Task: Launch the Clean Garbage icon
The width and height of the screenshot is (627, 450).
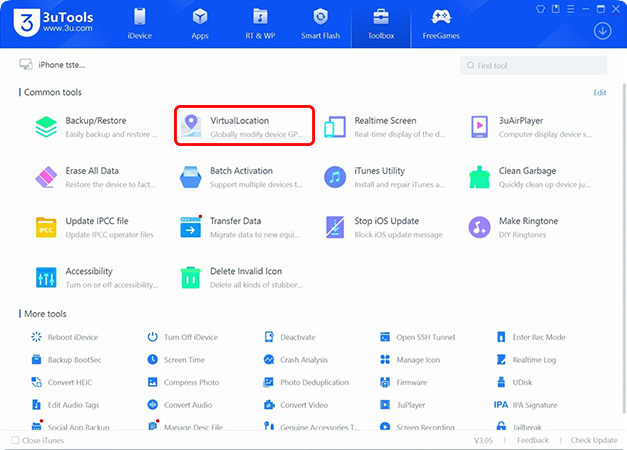Action: [x=479, y=177]
